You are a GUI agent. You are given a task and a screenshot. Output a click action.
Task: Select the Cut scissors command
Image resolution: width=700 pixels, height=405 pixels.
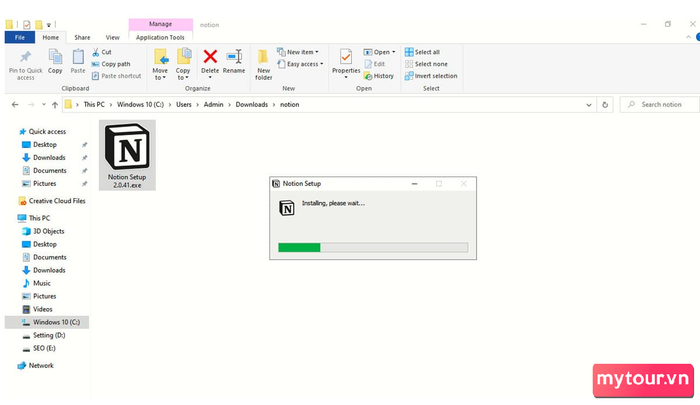[x=102, y=52]
